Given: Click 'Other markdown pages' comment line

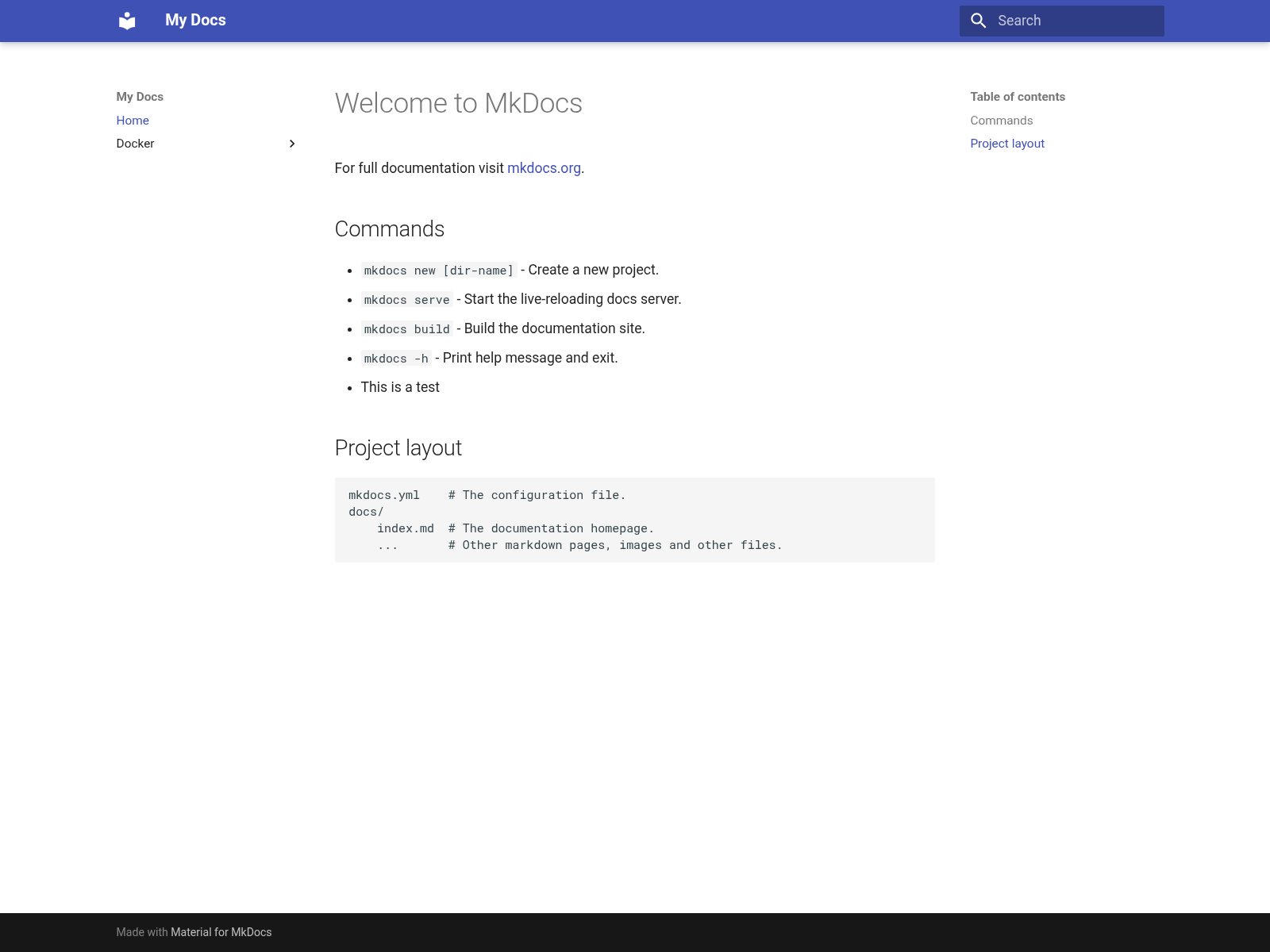Looking at the screenshot, I should click(x=615, y=545).
